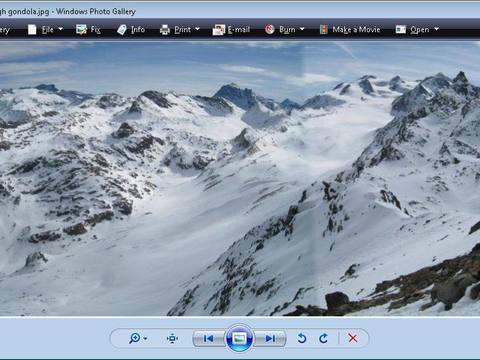The width and height of the screenshot is (480, 360).
Task: Click the Fit to Window icon
Action: point(172,338)
